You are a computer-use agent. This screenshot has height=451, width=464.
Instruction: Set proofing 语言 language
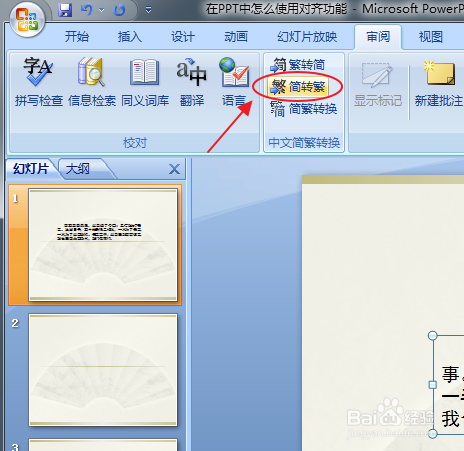pyautogui.click(x=234, y=82)
